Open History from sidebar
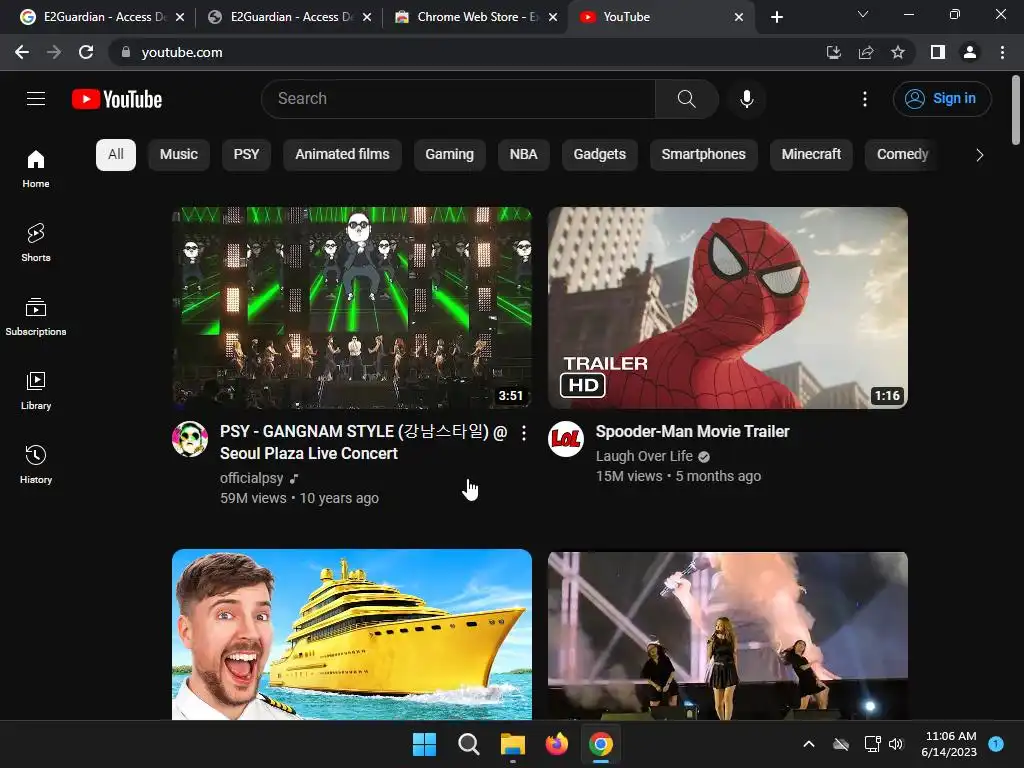This screenshot has width=1024, height=768. click(x=36, y=464)
